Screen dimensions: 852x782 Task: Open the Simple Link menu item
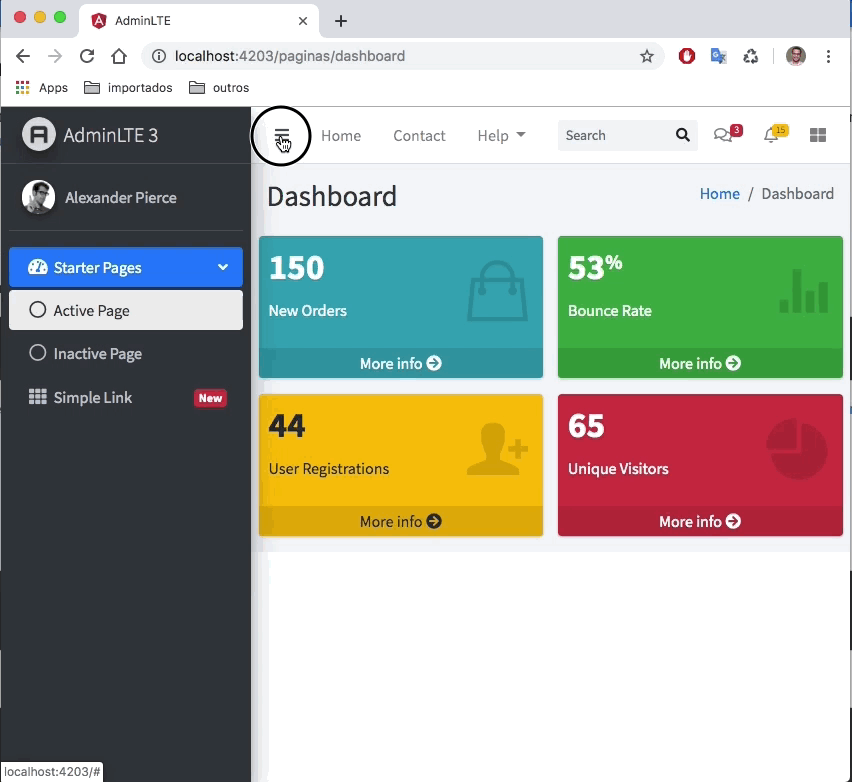point(126,397)
